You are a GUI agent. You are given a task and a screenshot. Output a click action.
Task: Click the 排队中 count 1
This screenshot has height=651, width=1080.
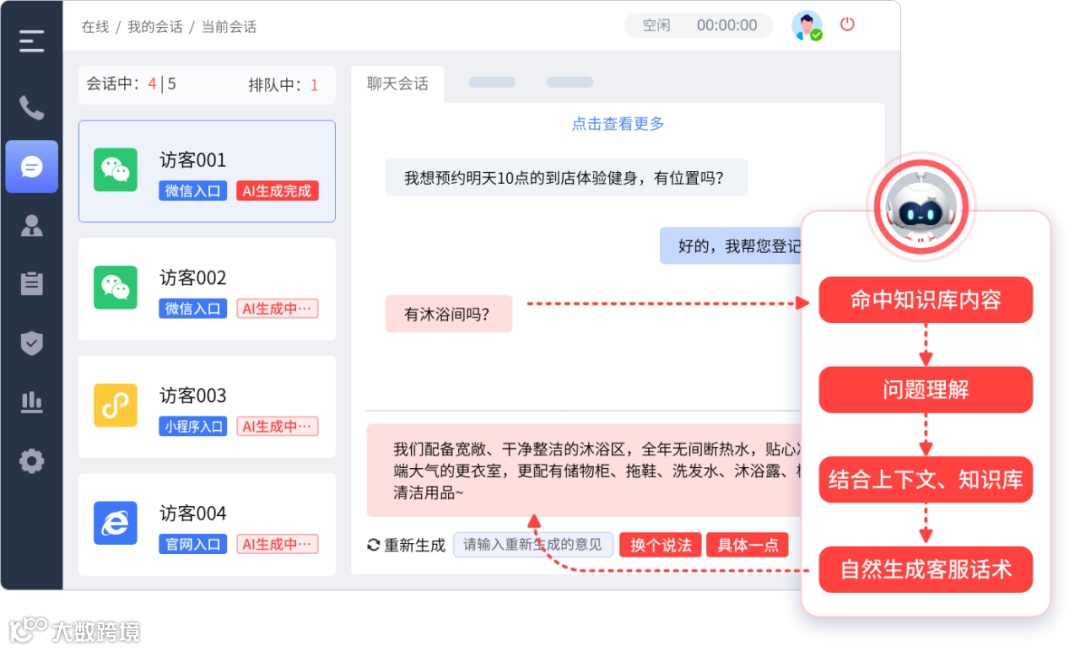[x=283, y=85]
